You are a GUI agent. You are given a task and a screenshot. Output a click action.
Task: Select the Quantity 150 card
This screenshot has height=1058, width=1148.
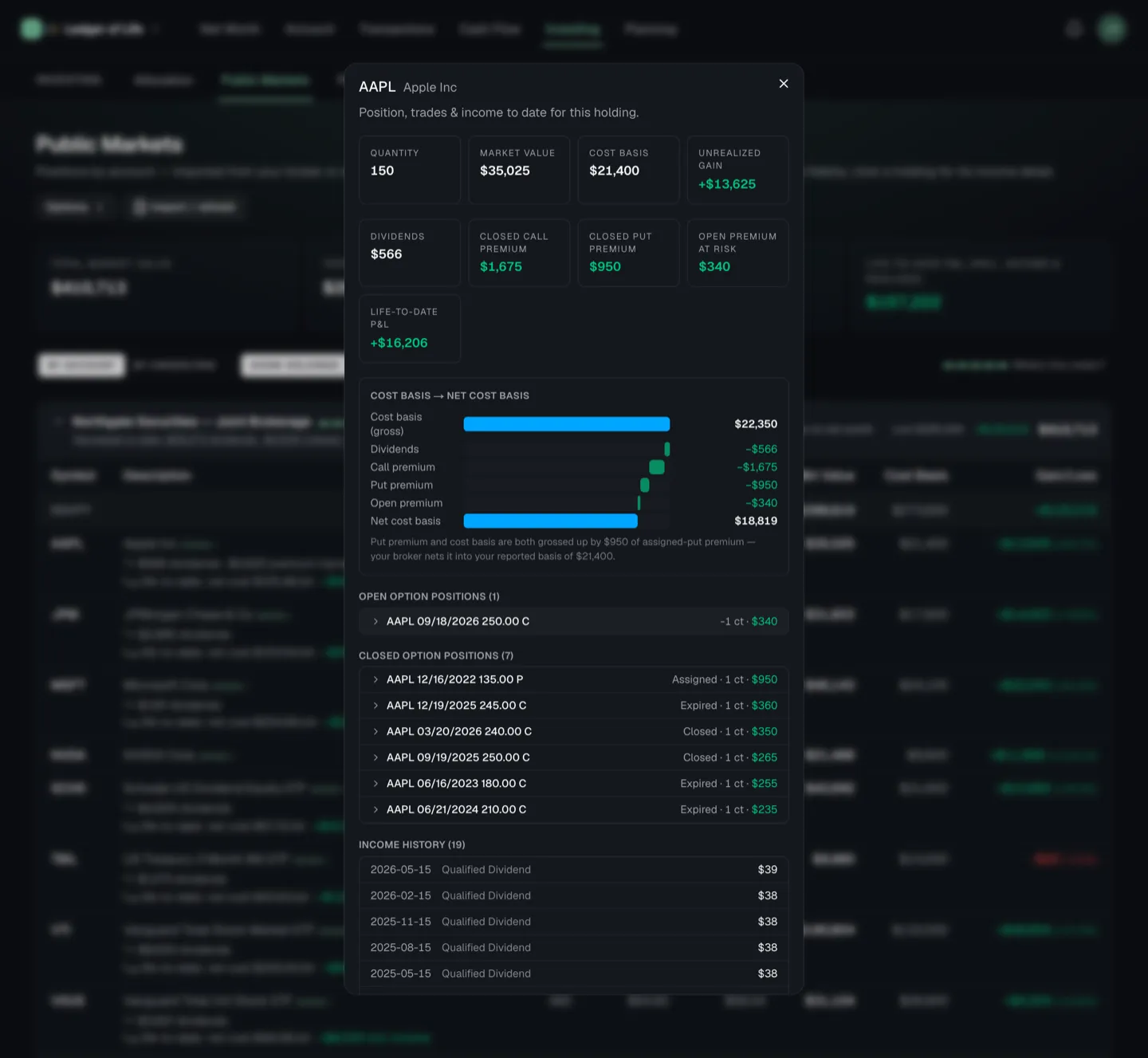click(x=410, y=170)
